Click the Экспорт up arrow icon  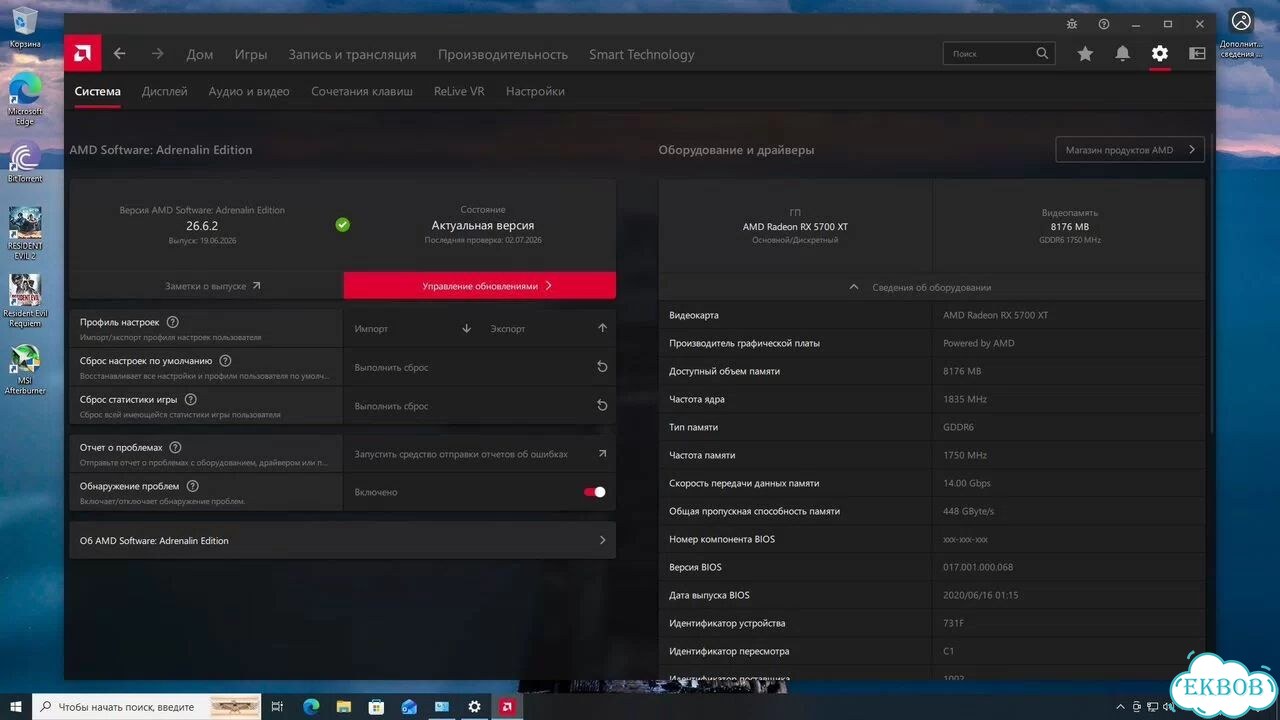(x=602, y=328)
